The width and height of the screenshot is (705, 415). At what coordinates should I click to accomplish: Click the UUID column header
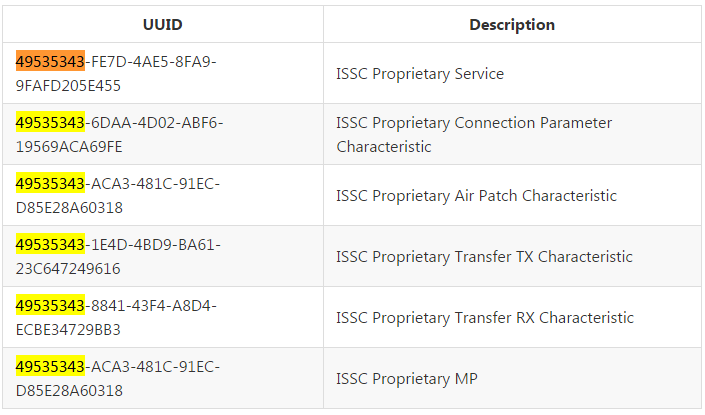[x=163, y=24]
